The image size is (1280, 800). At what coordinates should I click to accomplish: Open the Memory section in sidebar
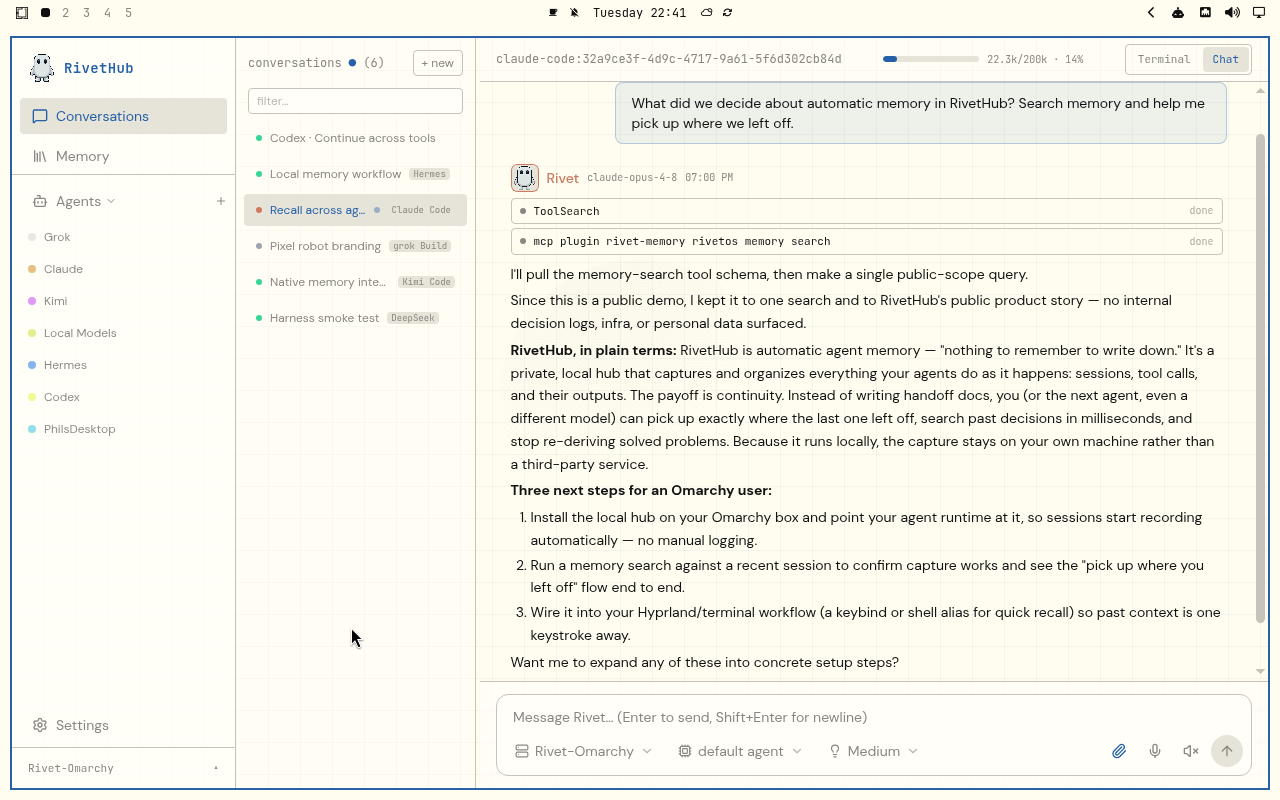123,156
